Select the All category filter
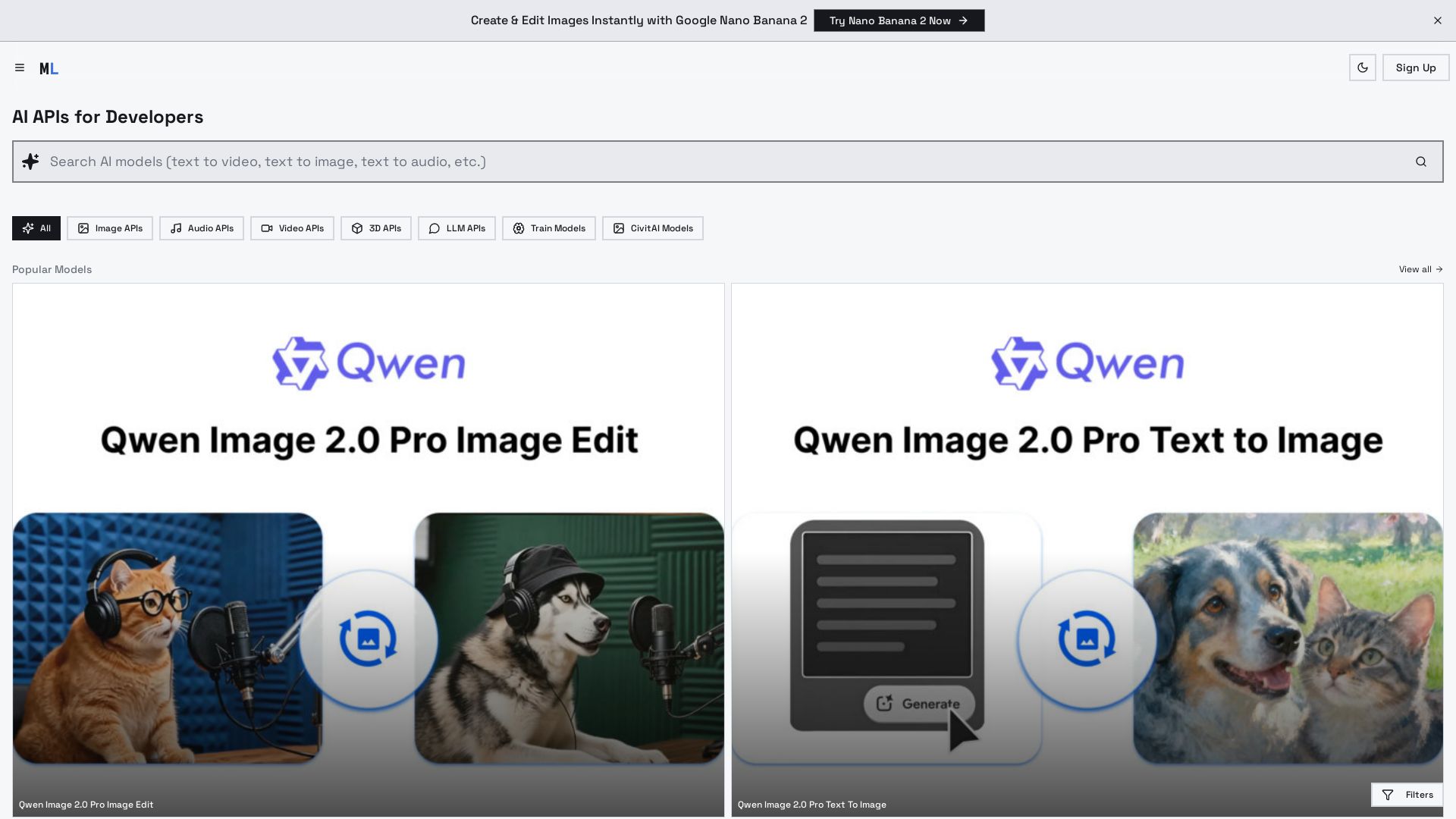 tap(36, 228)
